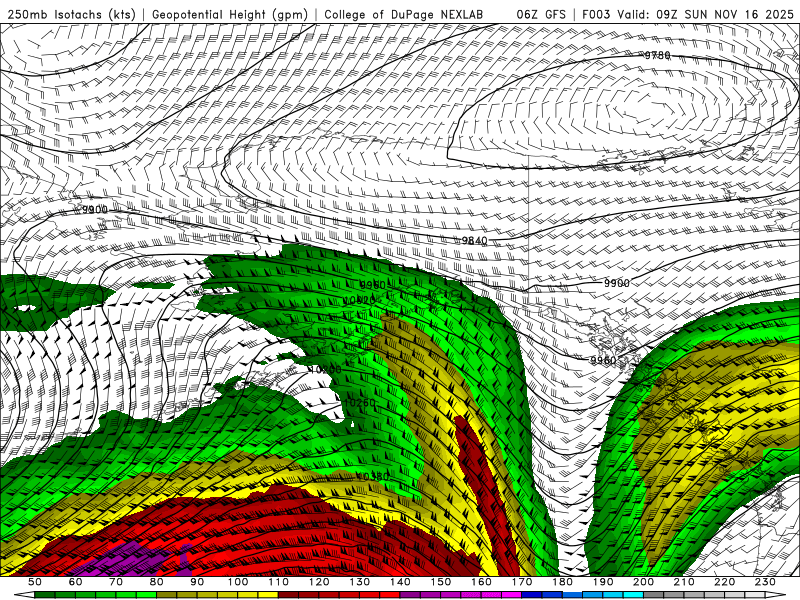
Task: Click the purple swatch starting at 140 knots
Action: pyautogui.click(x=410, y=595)
